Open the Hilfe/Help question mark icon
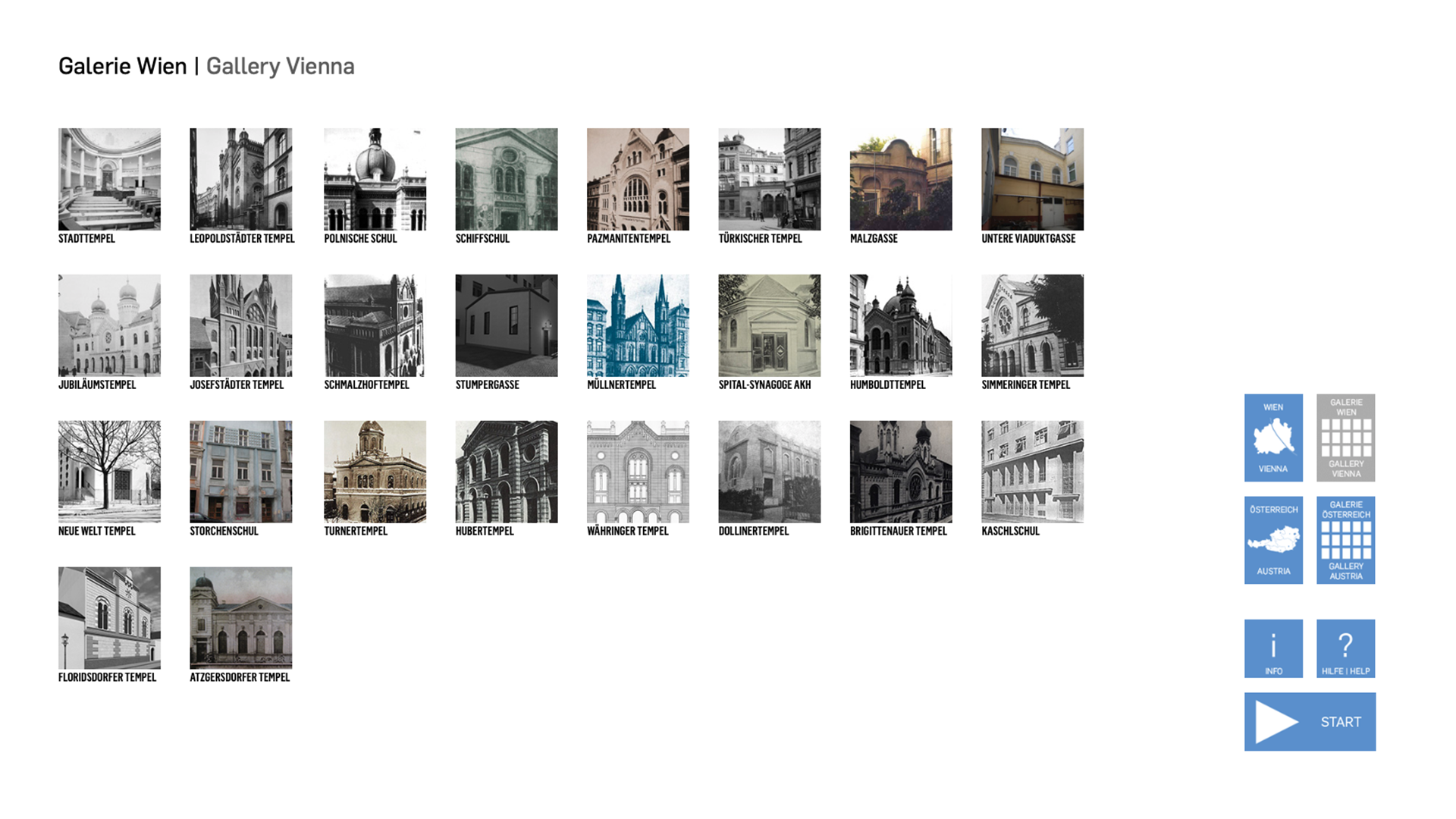This screenshot has width=1456, height=819. pyautogui.click(x=1345, y=648)
